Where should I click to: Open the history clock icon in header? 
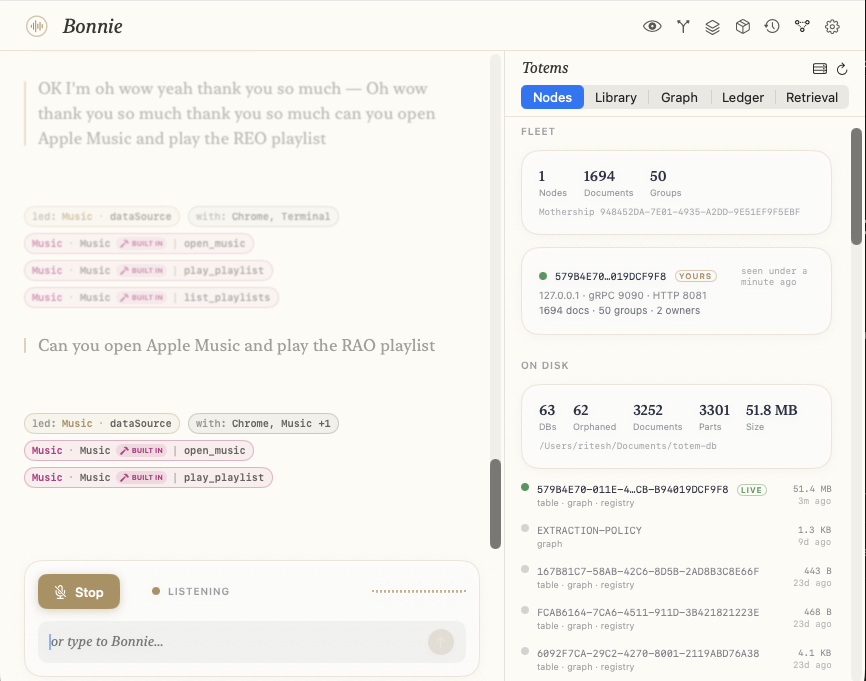click(x=772, y=26)
